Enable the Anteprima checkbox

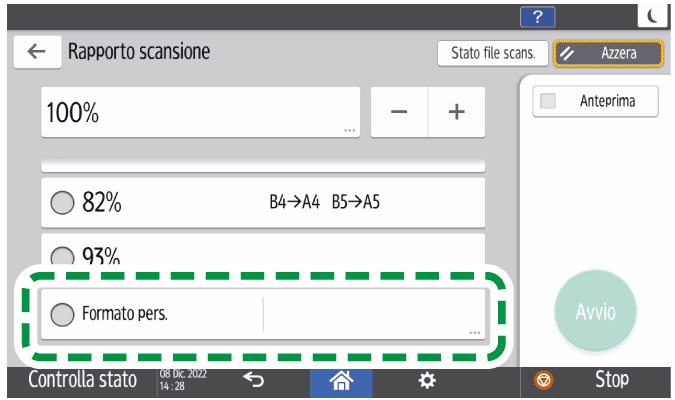tap(548, 101)
